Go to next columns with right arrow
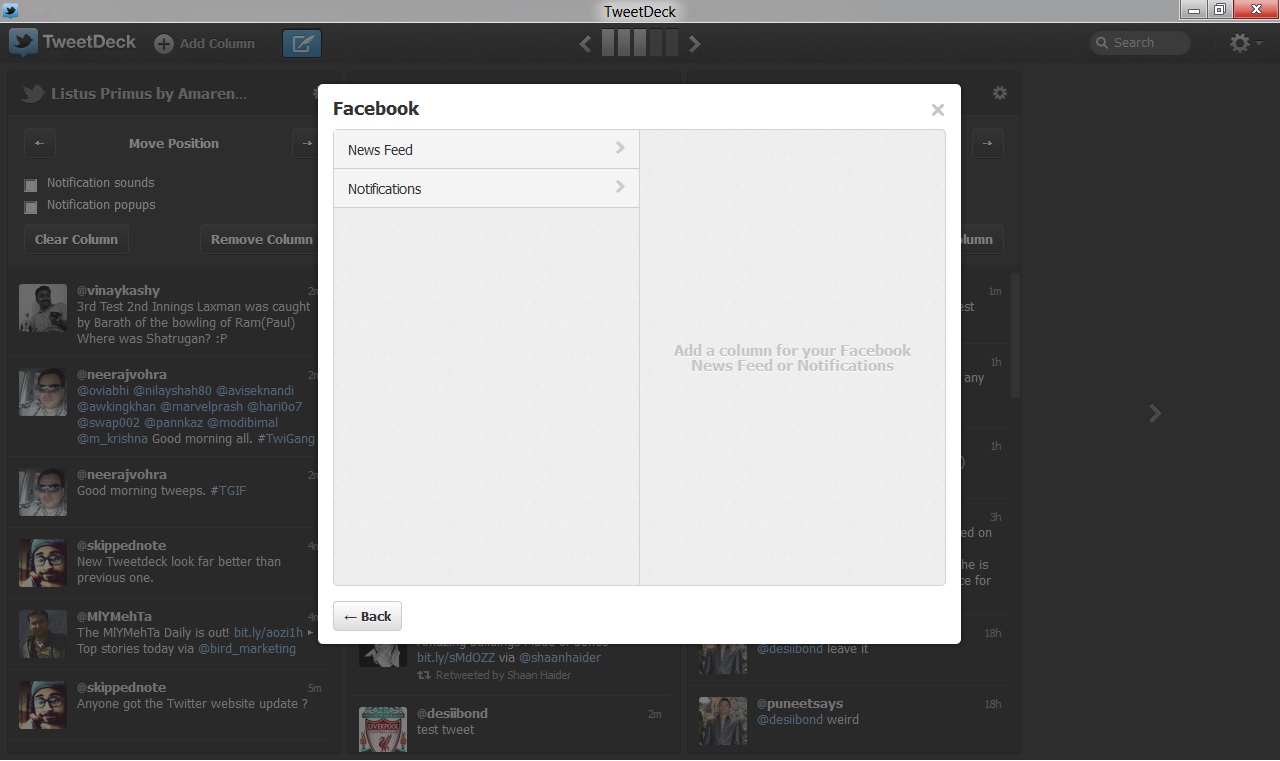This screenshot has height=761, width=1280. click(694, 43)
